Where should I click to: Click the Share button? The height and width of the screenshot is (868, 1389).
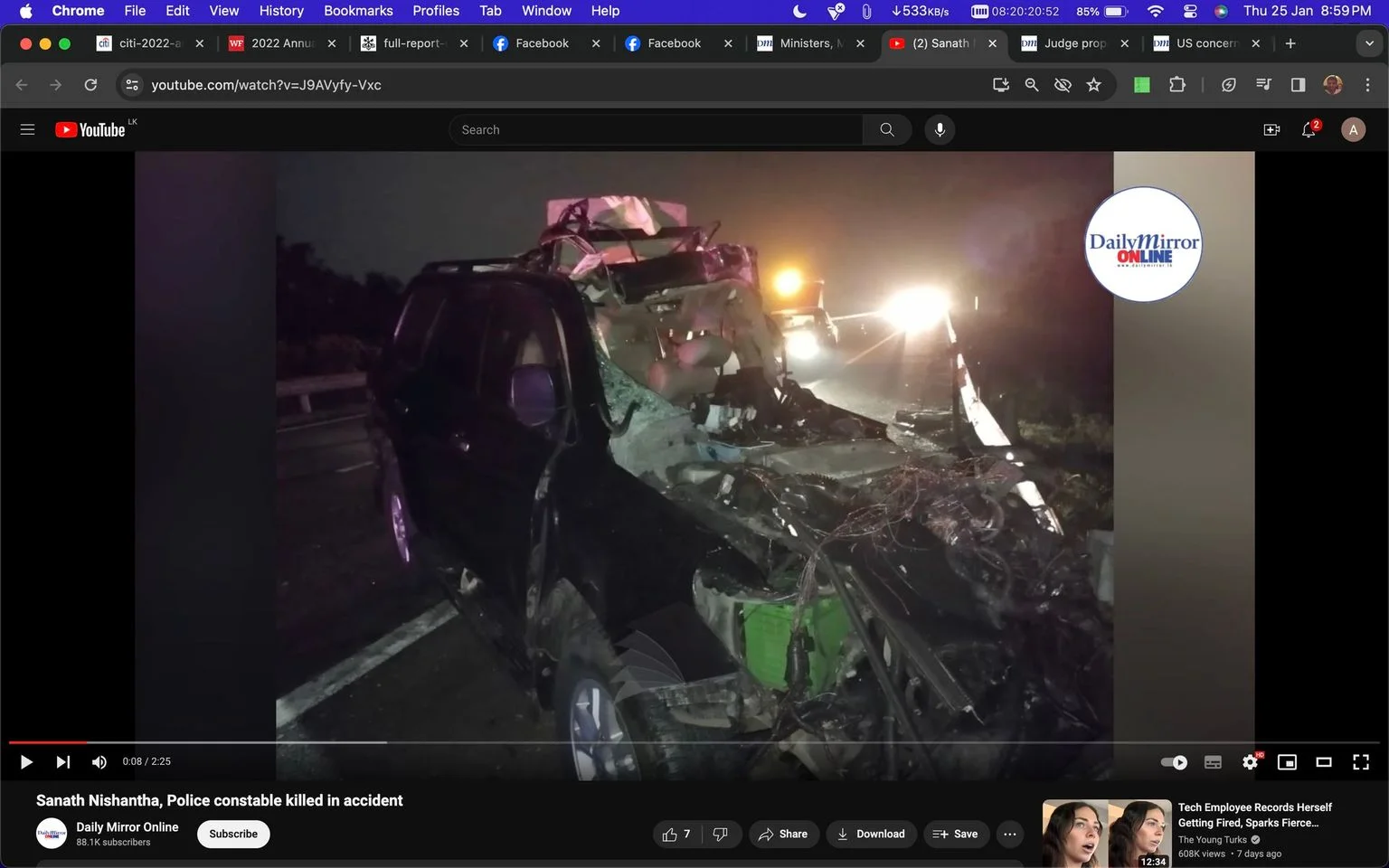784,834
